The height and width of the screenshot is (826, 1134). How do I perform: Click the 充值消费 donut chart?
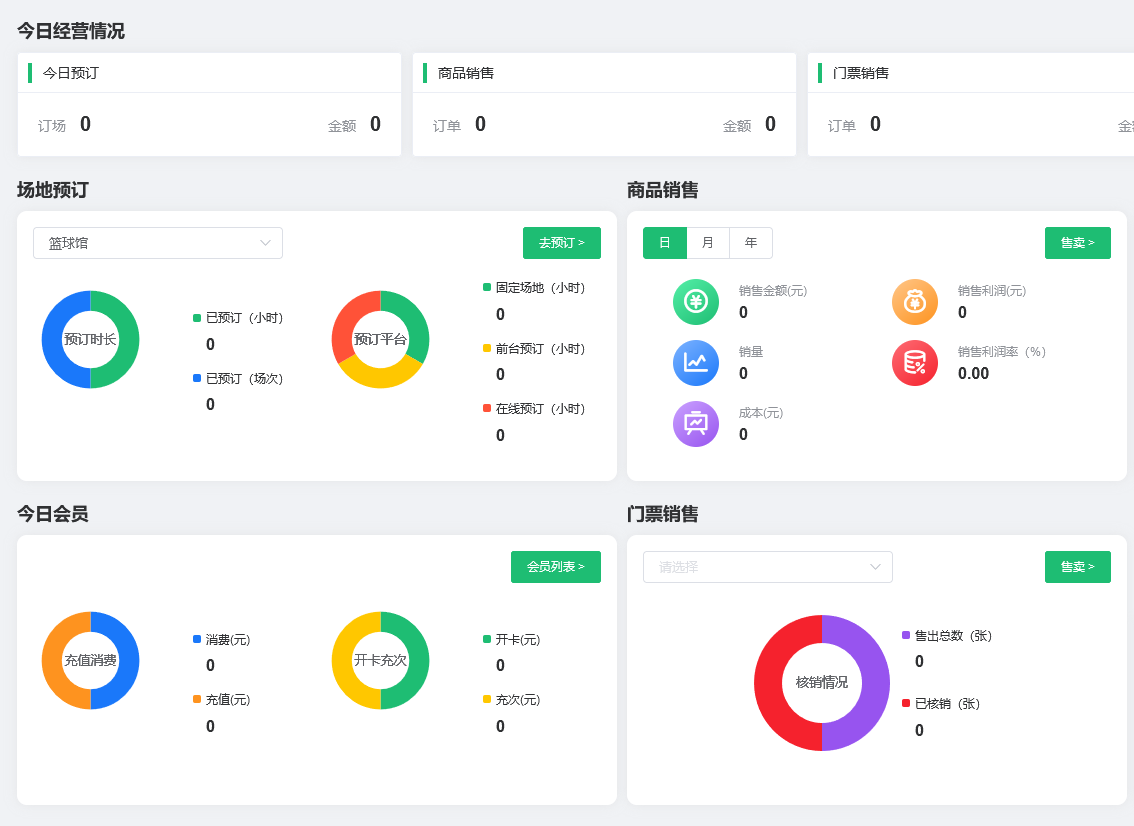click(x=90, y=660)
